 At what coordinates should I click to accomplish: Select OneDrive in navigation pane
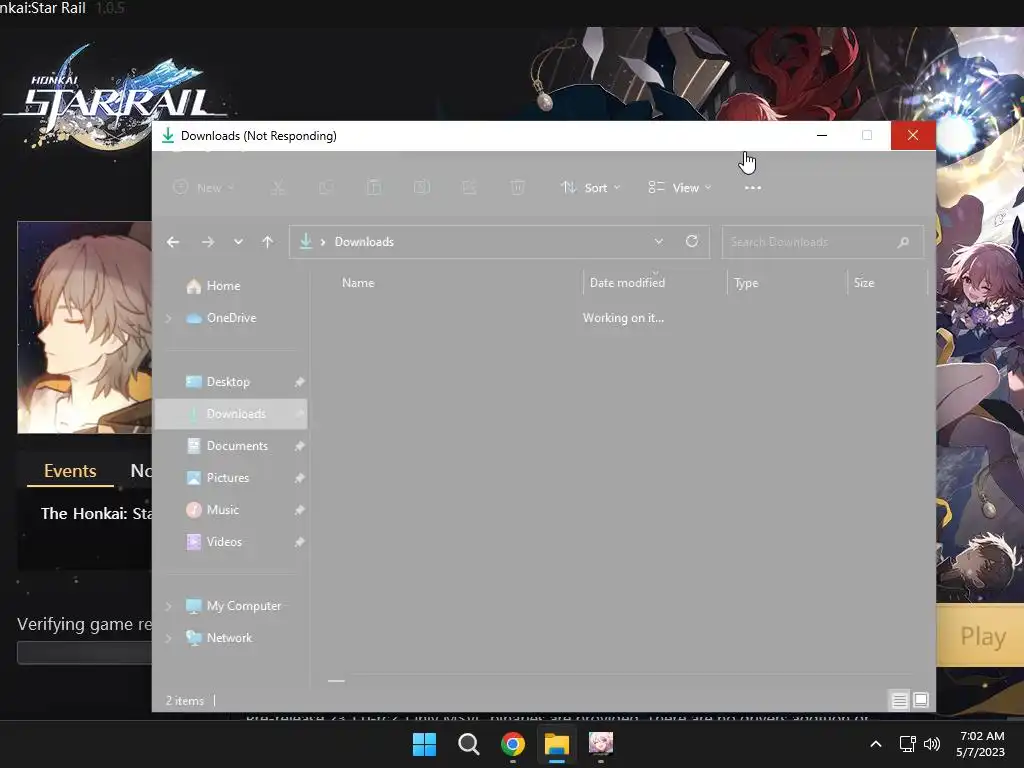(x=232, y=318)
